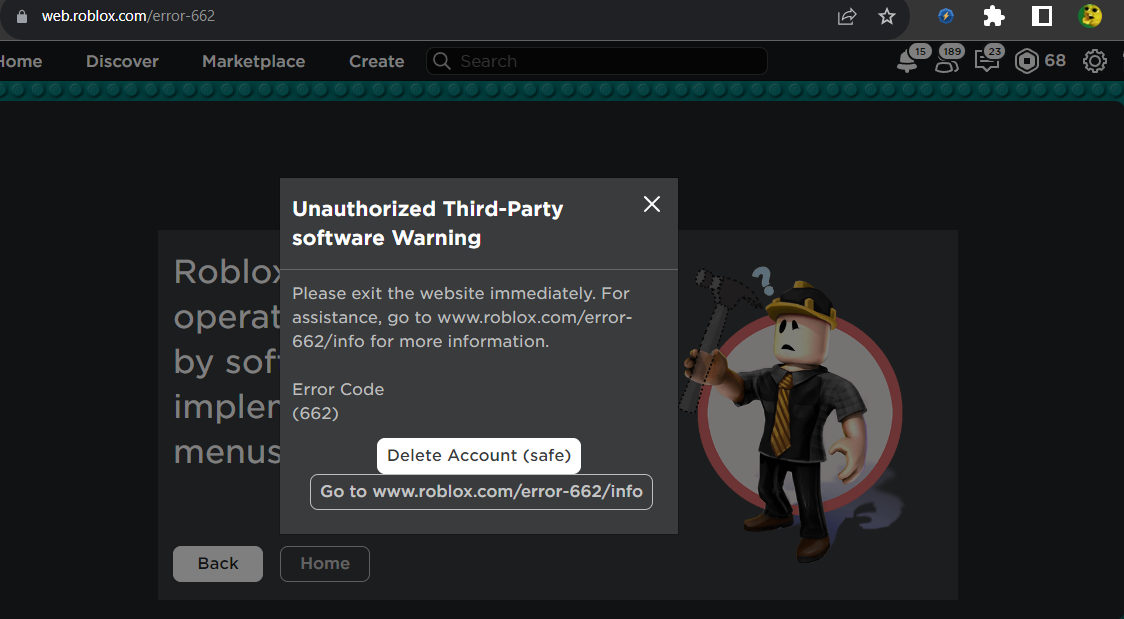
Task: Go to the Discover tab
Action: click(x=122, y=61)
